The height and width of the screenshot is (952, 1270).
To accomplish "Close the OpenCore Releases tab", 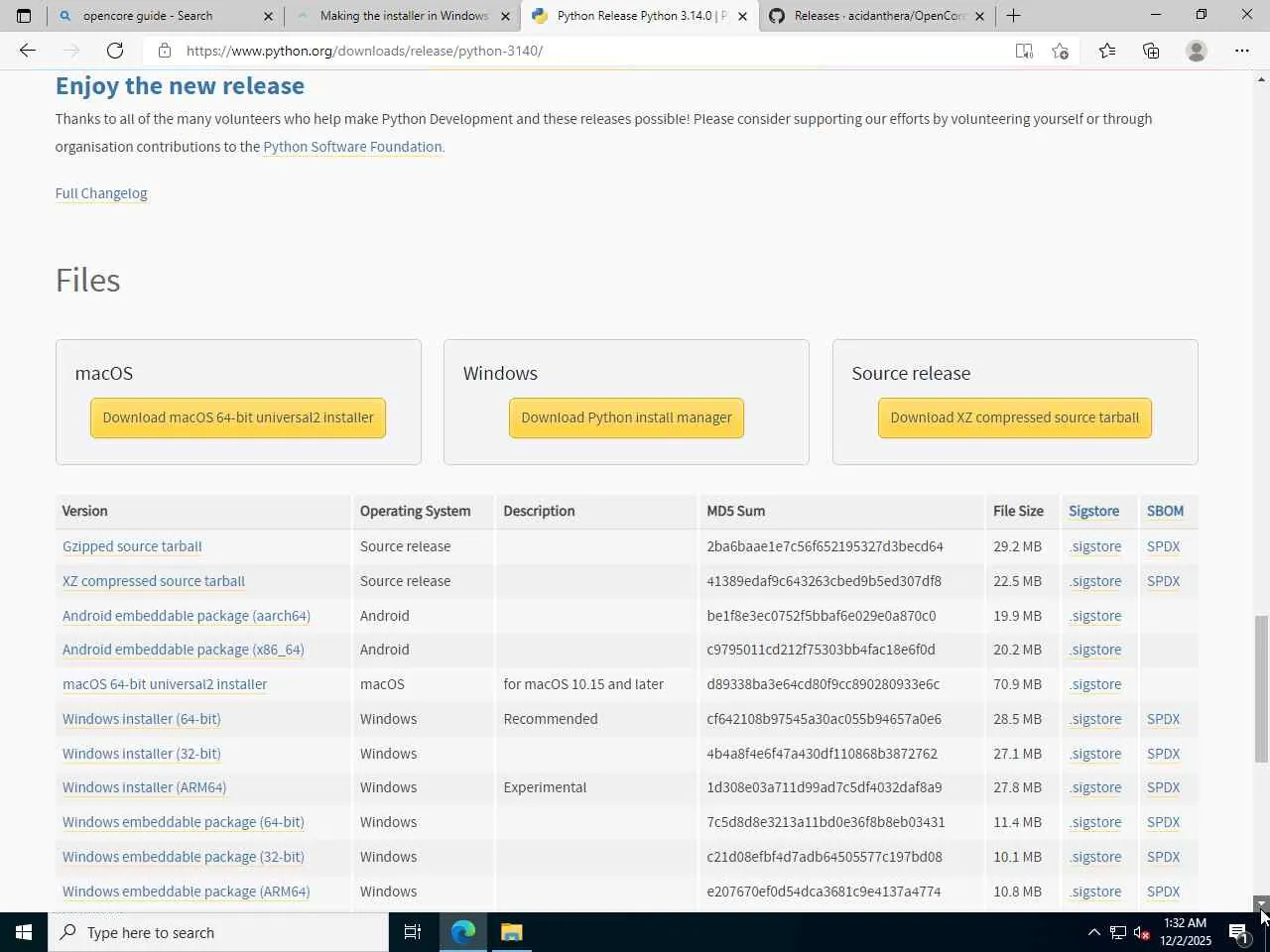I will pyautogui.click(x=979, y=16).
